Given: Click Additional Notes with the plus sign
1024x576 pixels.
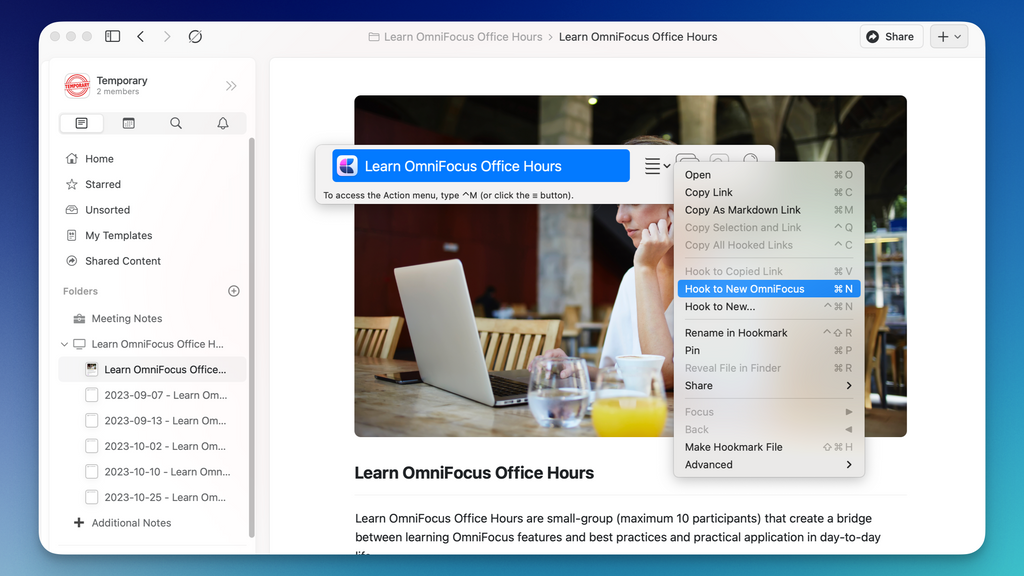Looking at the screenshot, I should [x=123, y=522].
